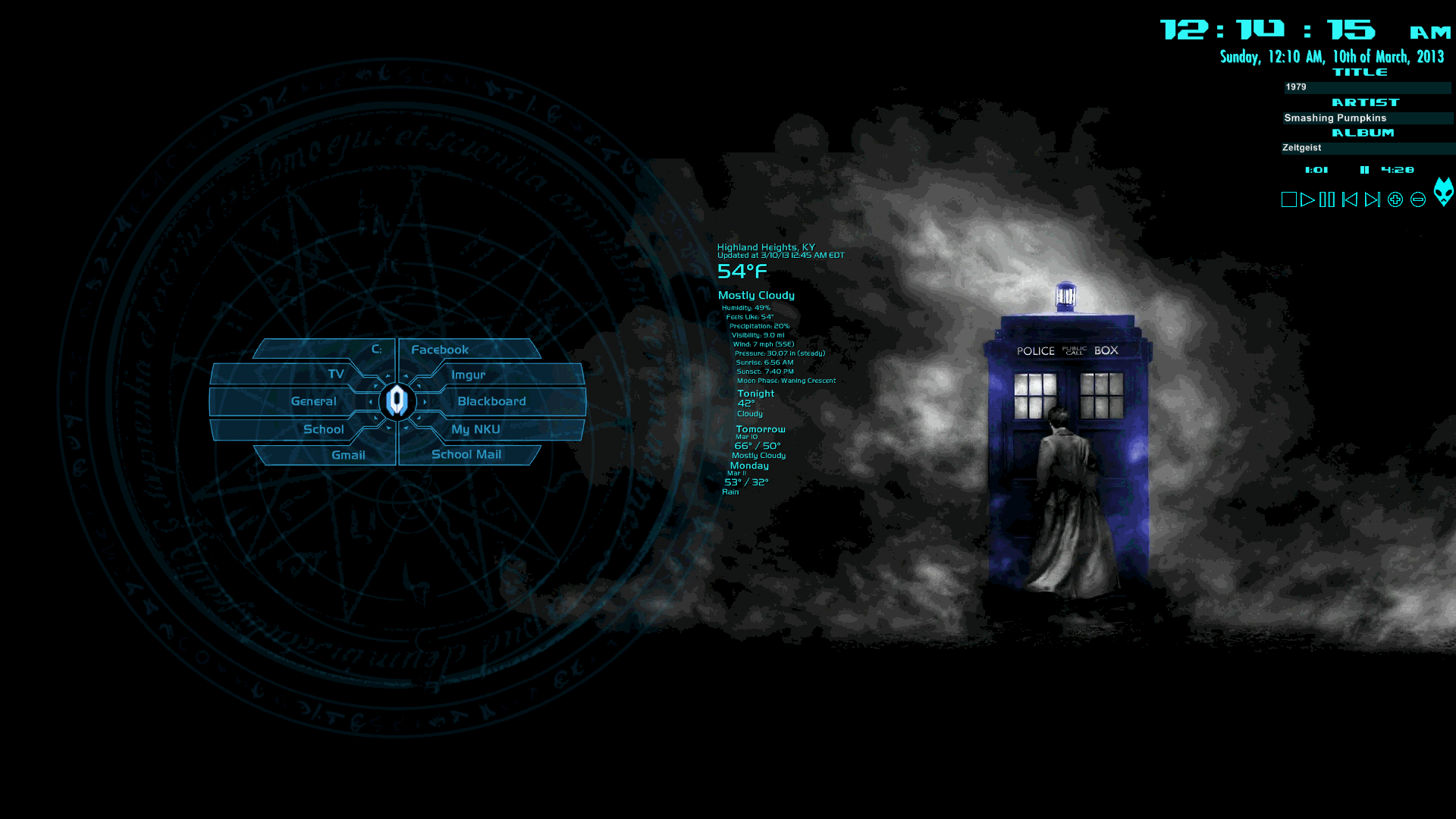Open the Gmail shortcut link

click(348, 454)
